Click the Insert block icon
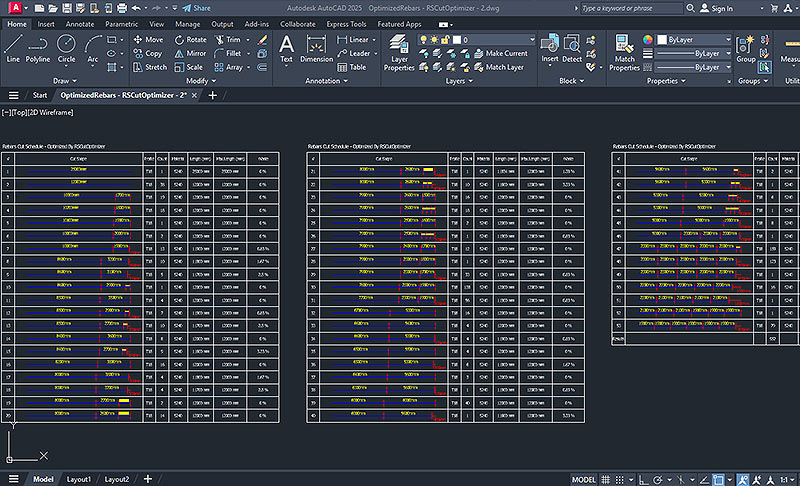Image resolution: width=800 pixels, height=486 pixels. [549, 49]
